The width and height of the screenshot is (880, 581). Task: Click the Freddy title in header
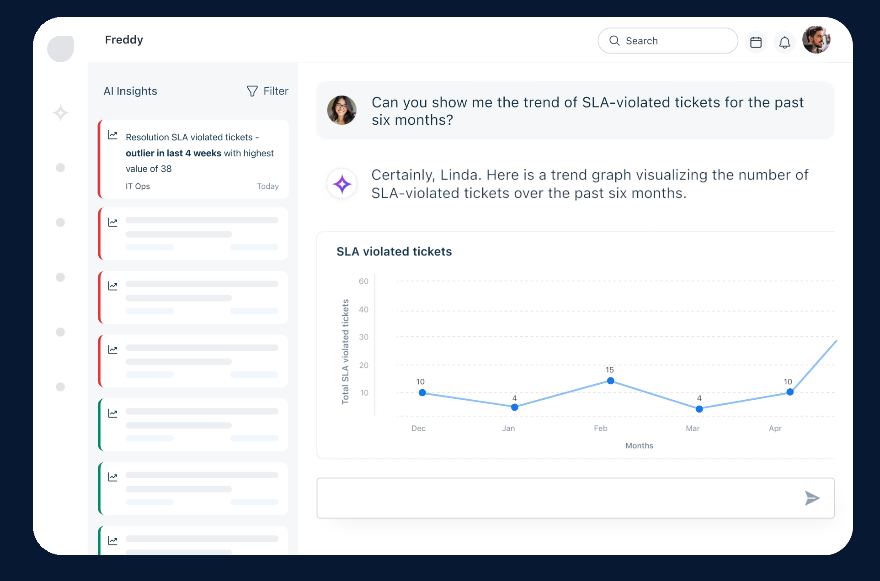[x=124, y=40]
